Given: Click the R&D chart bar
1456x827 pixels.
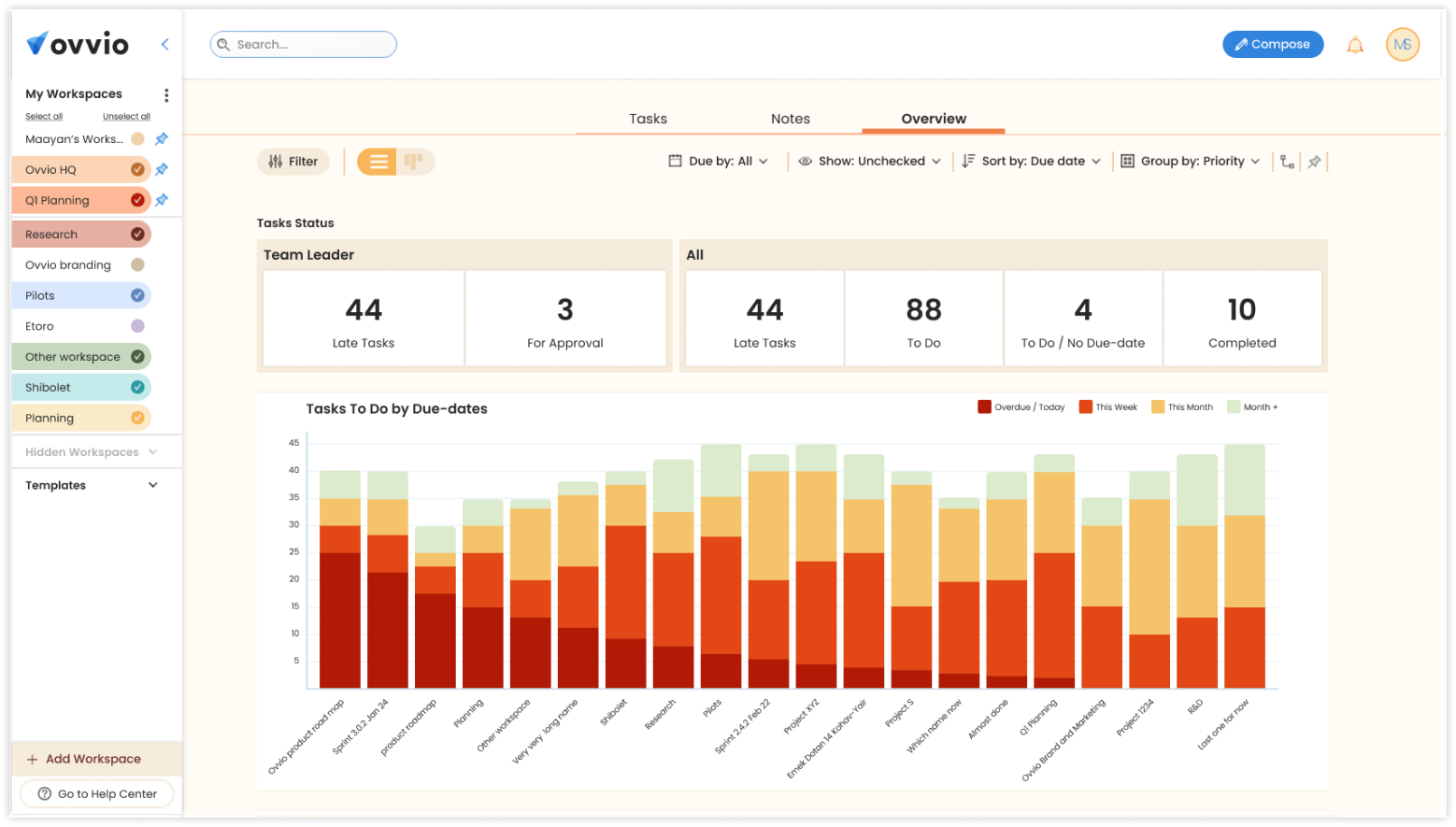Looking at the screenshot, I should point(1197,571).
